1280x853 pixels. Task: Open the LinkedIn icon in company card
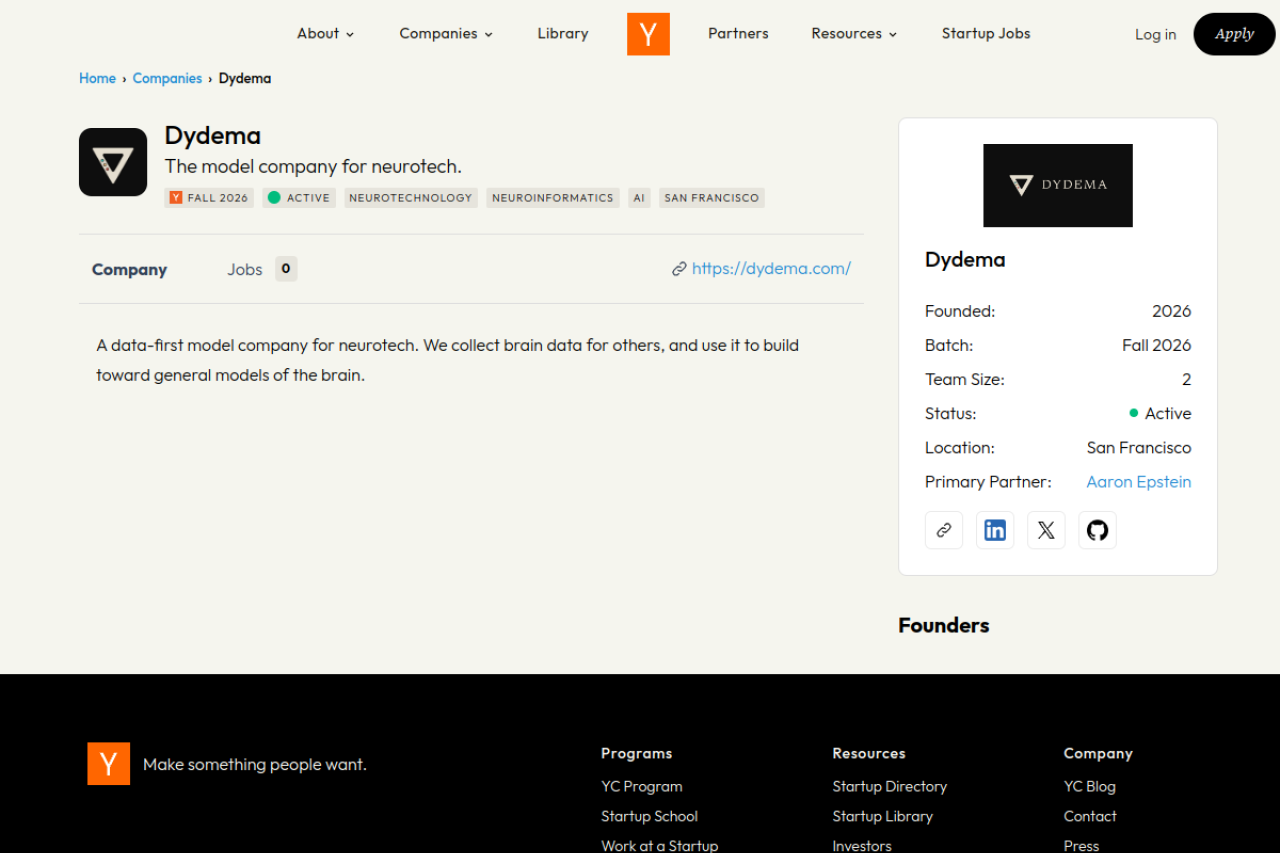[x=995, y=530]
